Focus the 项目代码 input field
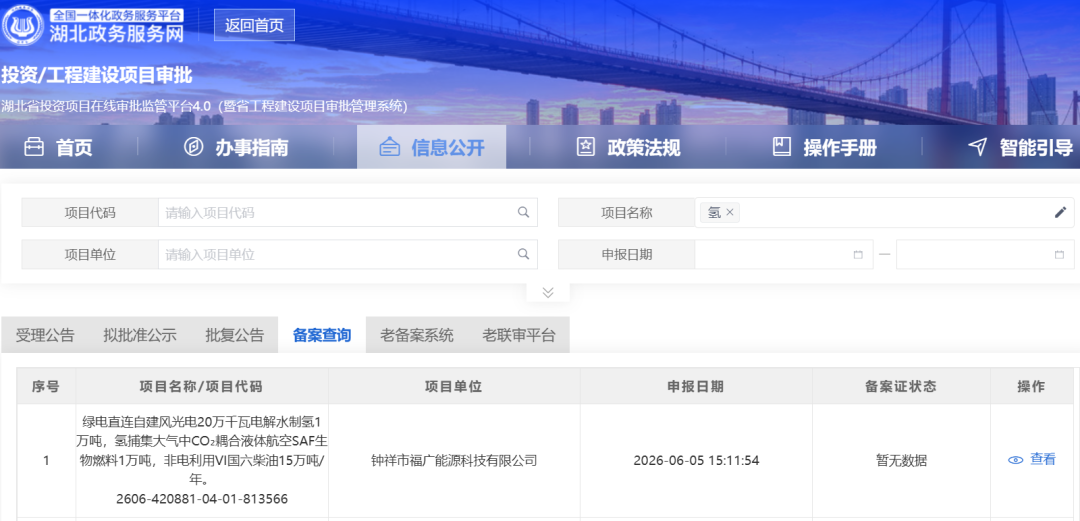Viewport: 1080px width, 521px height. pyautogui.click(x=348, y=212)
